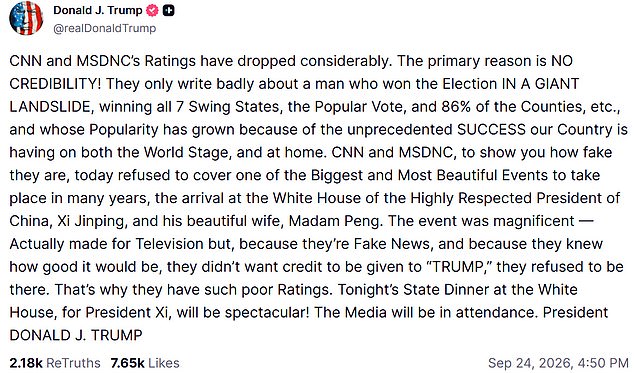The height and width of the screenshot is (373, 634).
Task: Click the 'NO CREDIBILITY!' phrase in the post
Action: point(291,72)
